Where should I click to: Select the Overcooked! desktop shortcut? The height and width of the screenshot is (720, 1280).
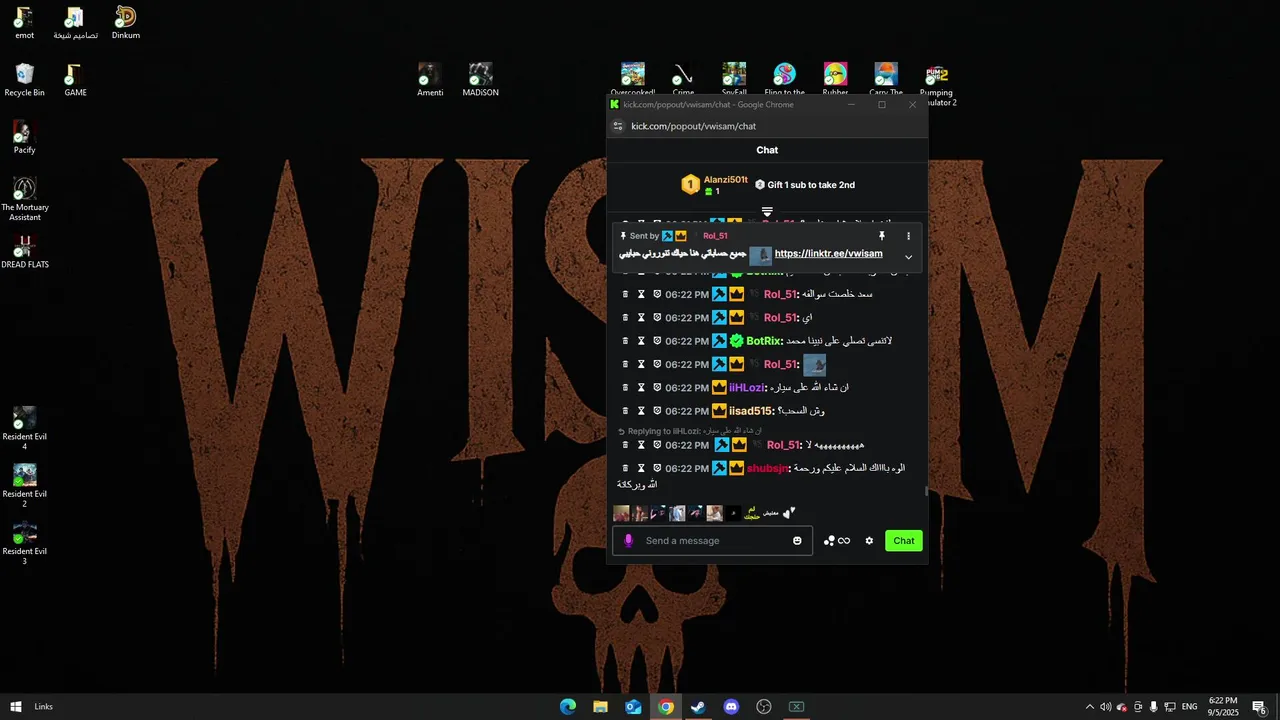click(632, 80)
